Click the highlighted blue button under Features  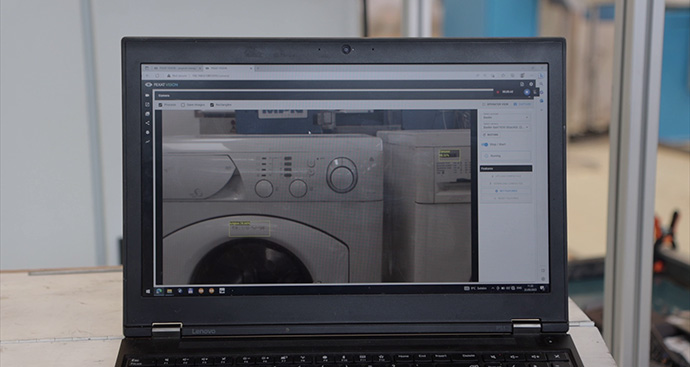(x=506, y=191)
